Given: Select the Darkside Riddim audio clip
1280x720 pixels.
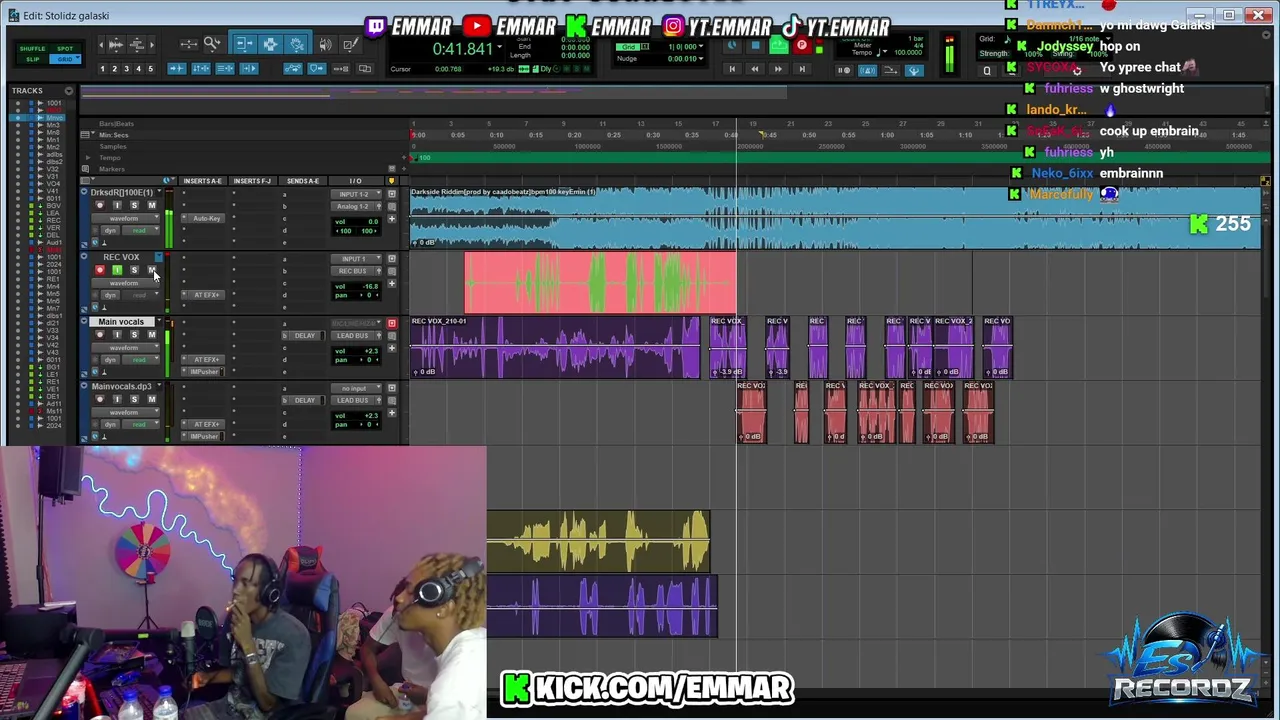Looking at the screenshot, I should [x=835, y=217].
